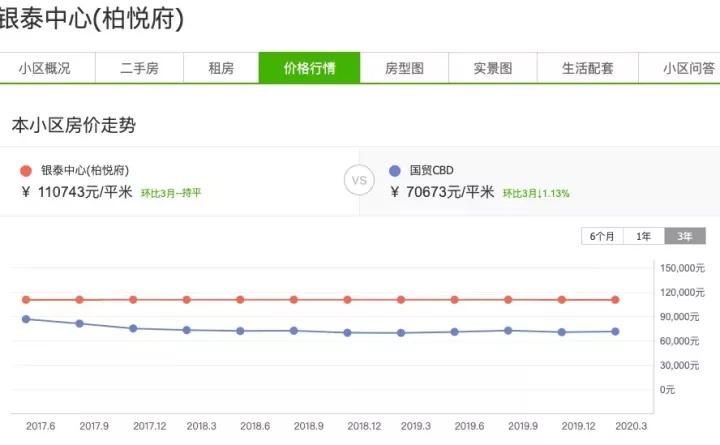Click the blue data point at 2018.9
Viewport: 720px width, 445px height.
coord(294,331)
